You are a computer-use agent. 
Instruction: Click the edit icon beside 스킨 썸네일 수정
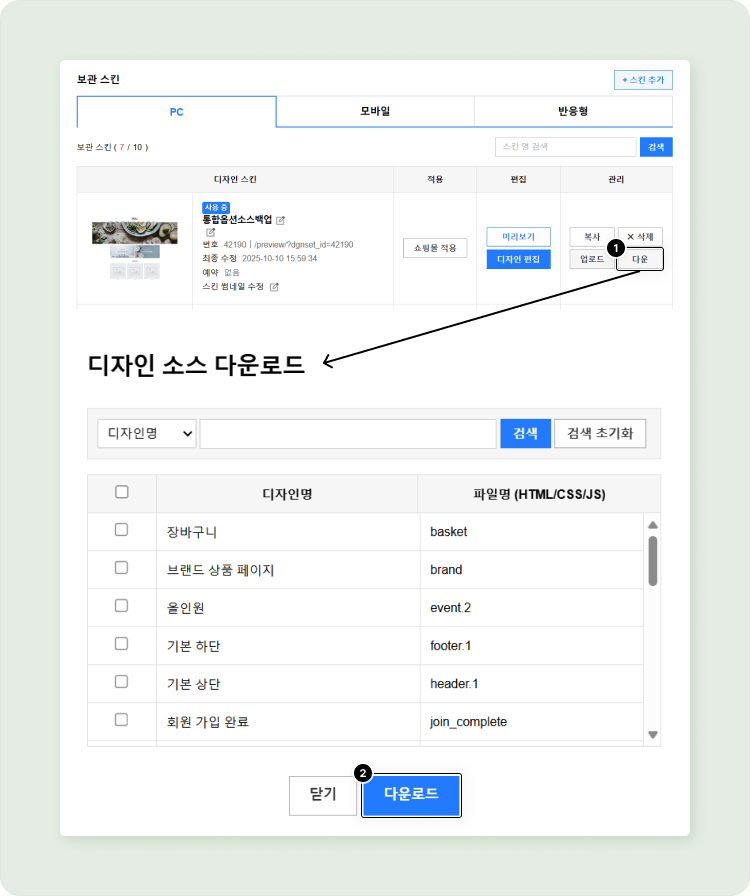[274, 287]
